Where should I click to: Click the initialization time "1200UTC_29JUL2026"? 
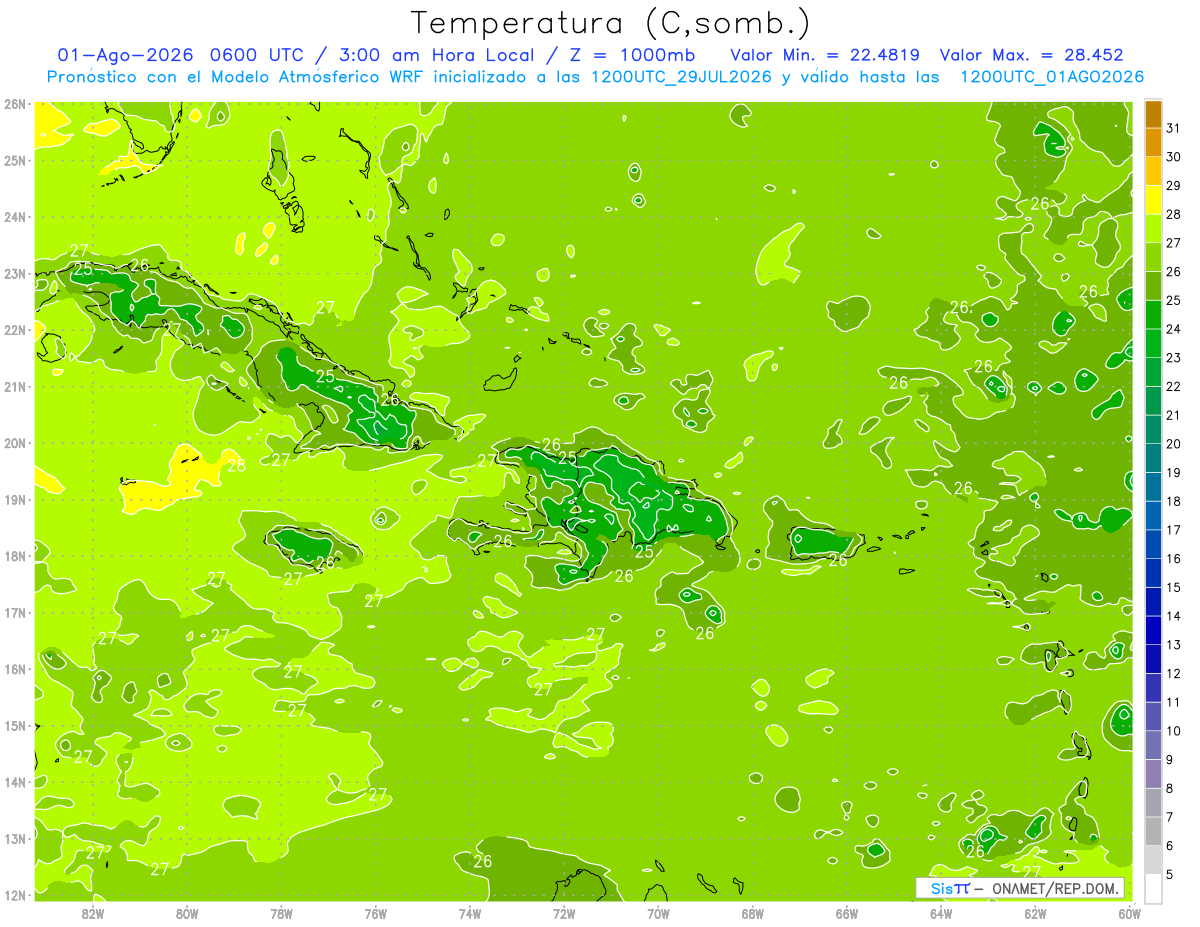coord(682,77)
